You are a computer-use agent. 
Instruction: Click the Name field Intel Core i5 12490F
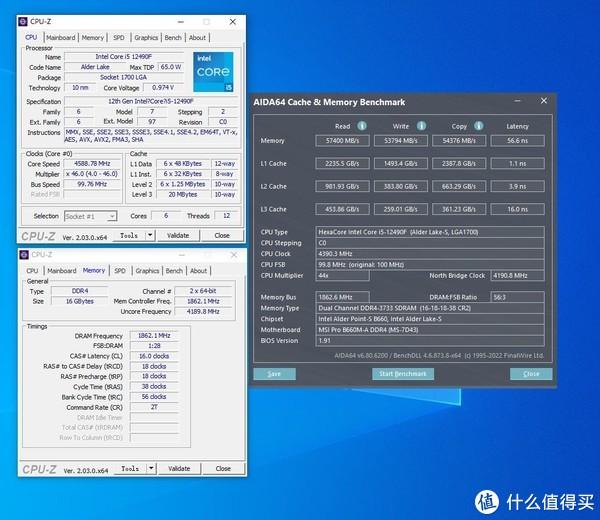[124, 57]
